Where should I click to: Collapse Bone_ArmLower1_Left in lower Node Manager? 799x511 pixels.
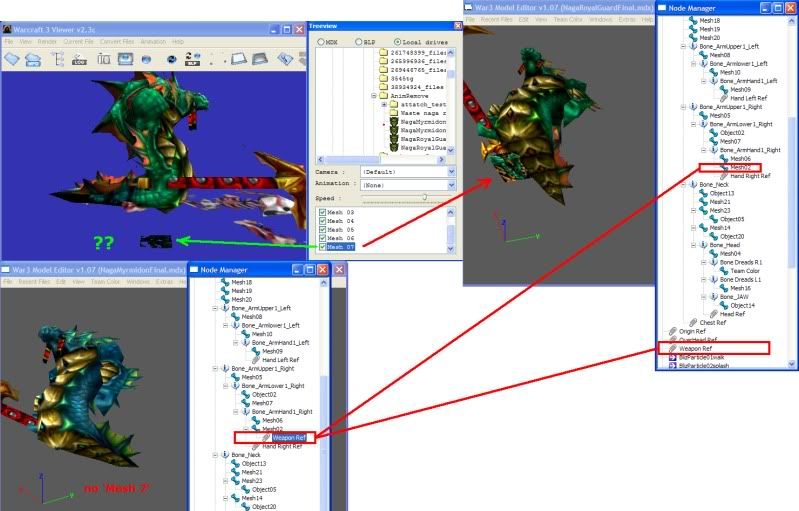226,326
